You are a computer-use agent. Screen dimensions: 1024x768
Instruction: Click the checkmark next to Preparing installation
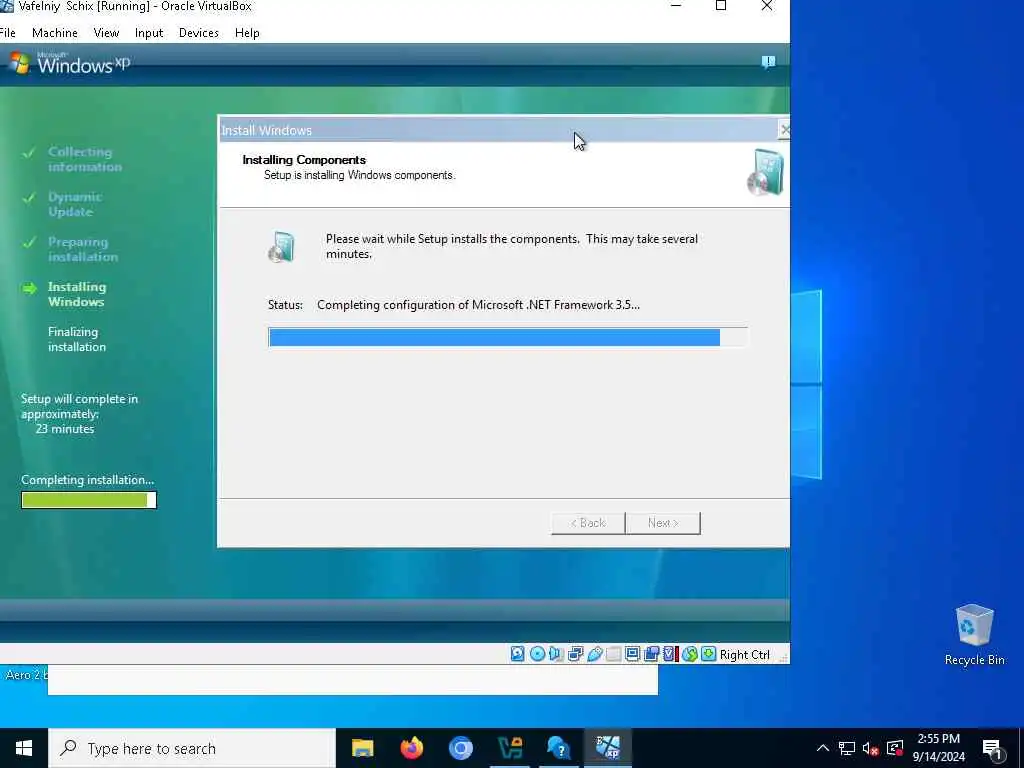click(x=29, y=243)
